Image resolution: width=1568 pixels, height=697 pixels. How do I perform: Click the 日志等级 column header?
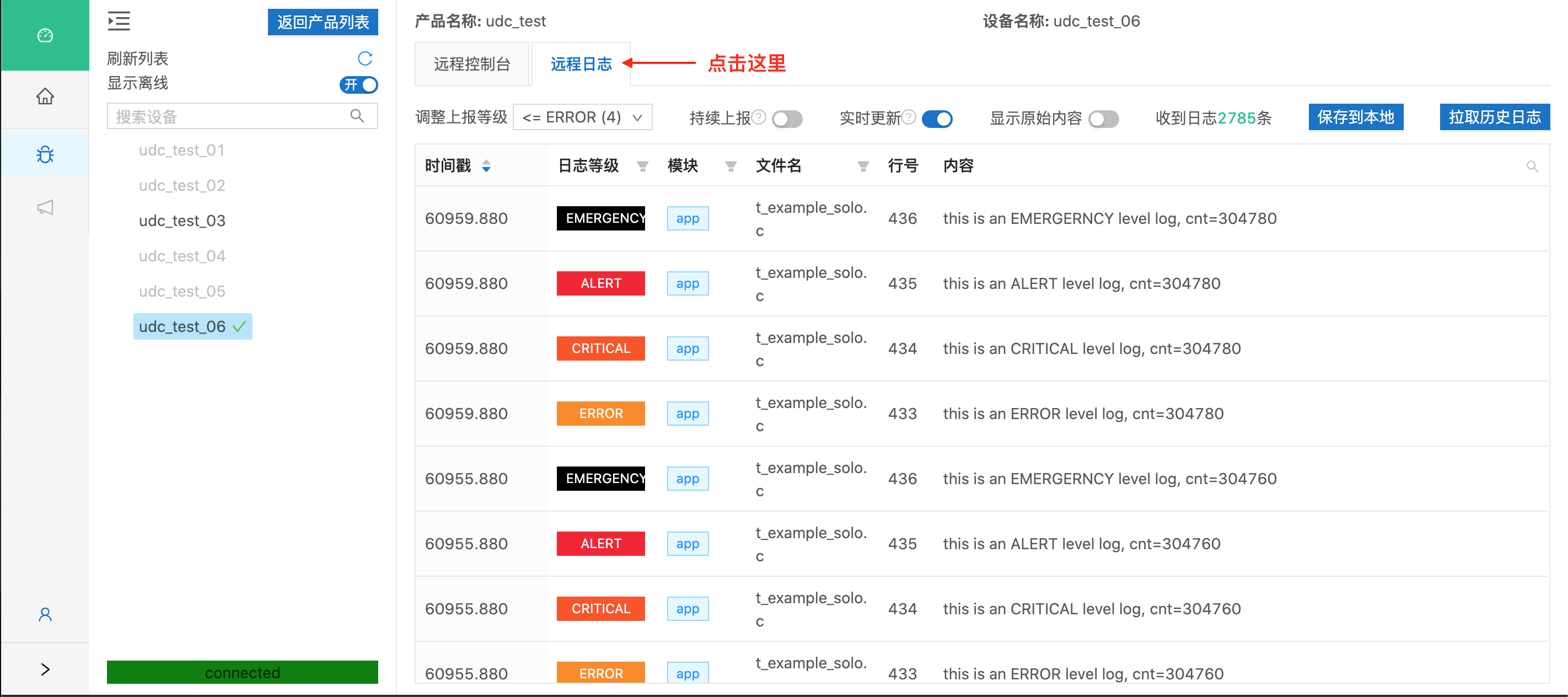tap(588, 165)
